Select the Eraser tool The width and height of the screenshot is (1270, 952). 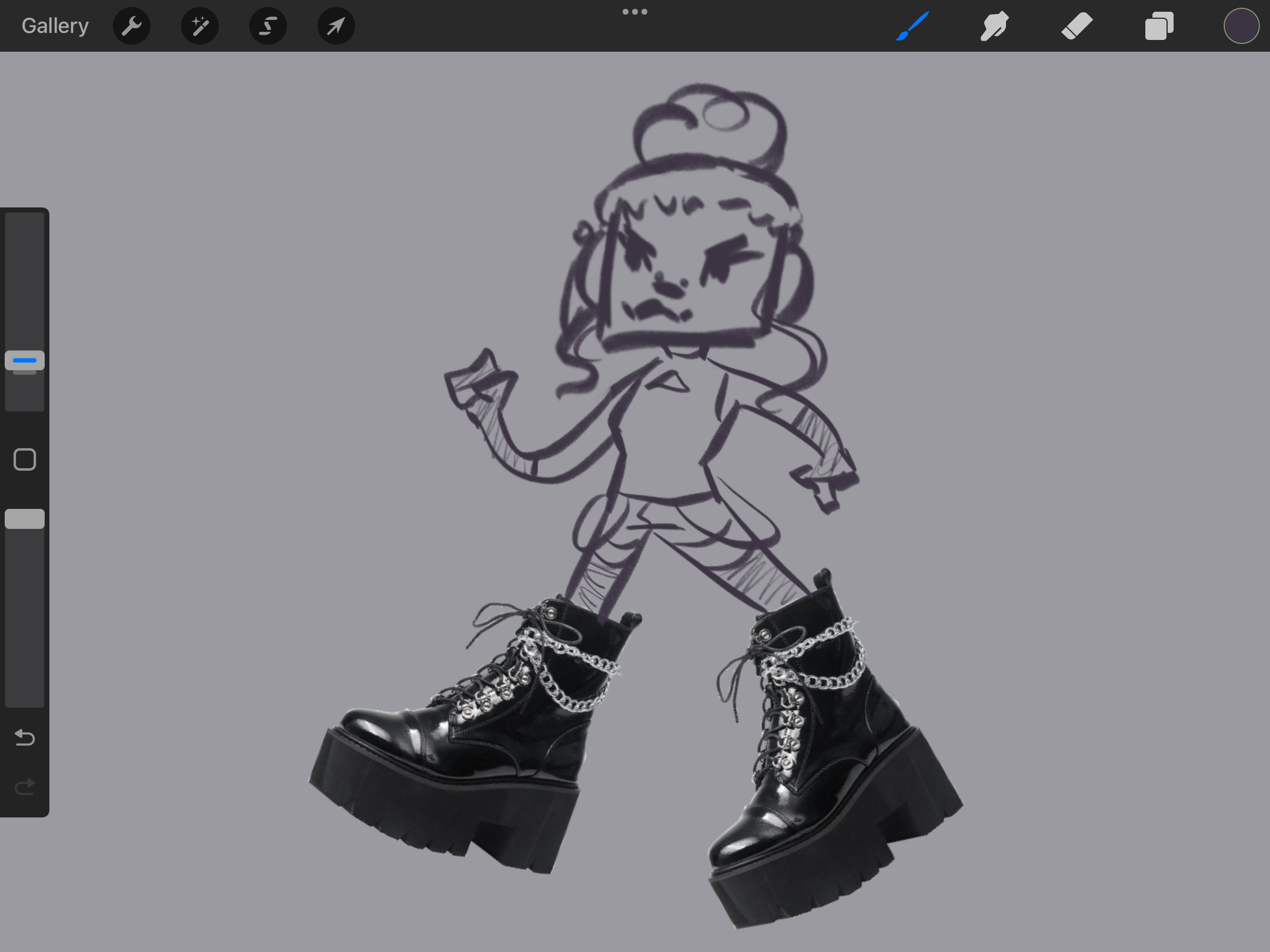tap(1077, 26)
